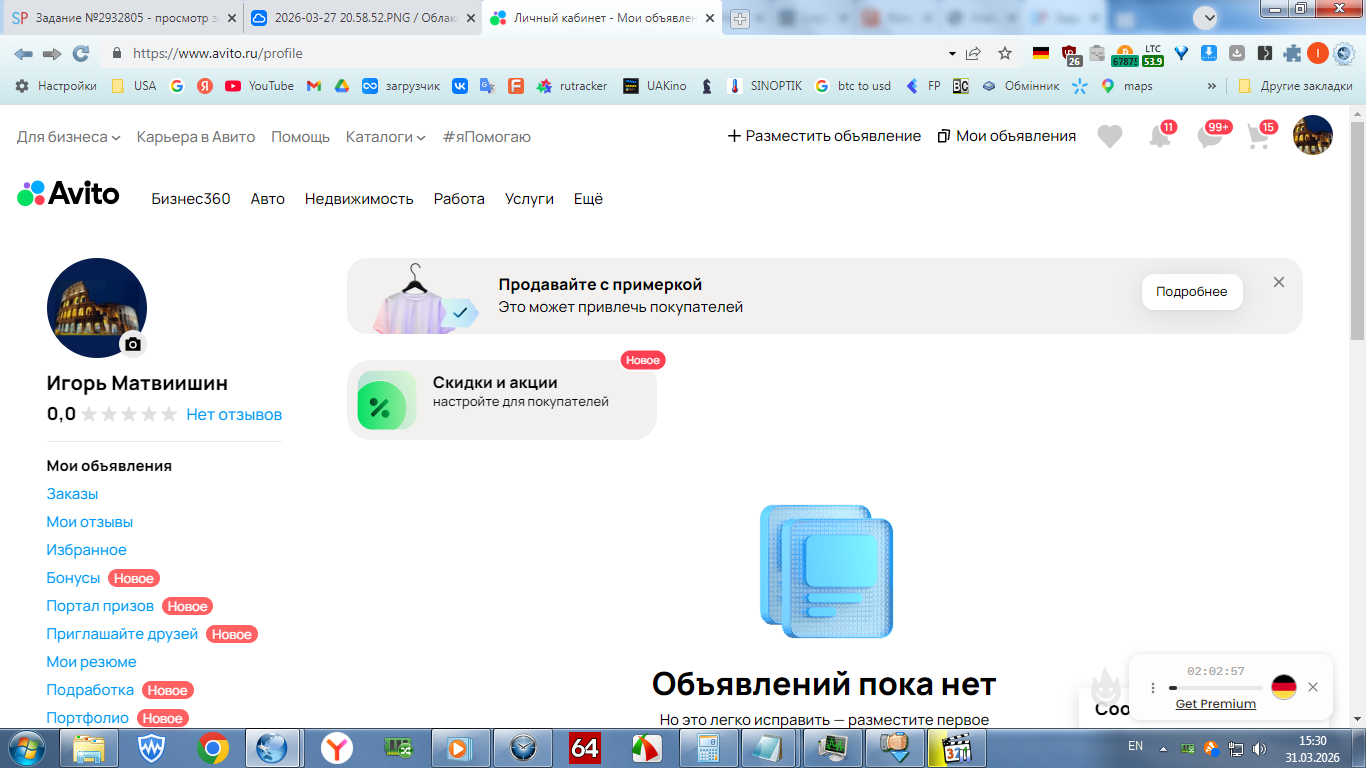Viewport: 1366px width, 768px height.
Task: Open the maps bookmark
Action: coord(1127,86)
